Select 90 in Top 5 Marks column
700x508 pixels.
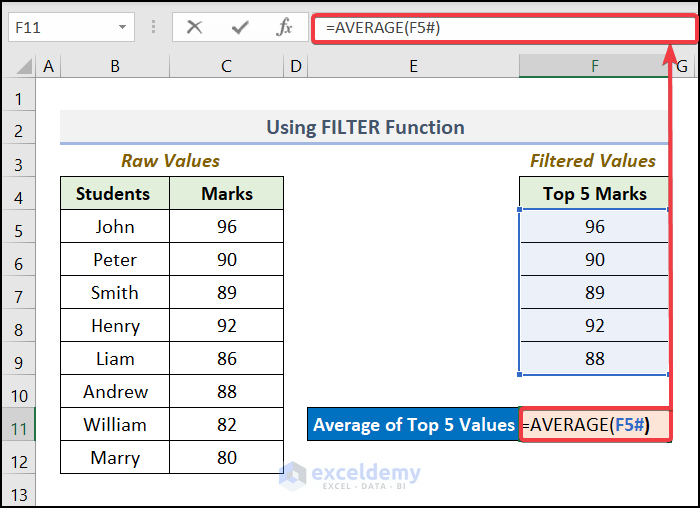tap(594, 260)
